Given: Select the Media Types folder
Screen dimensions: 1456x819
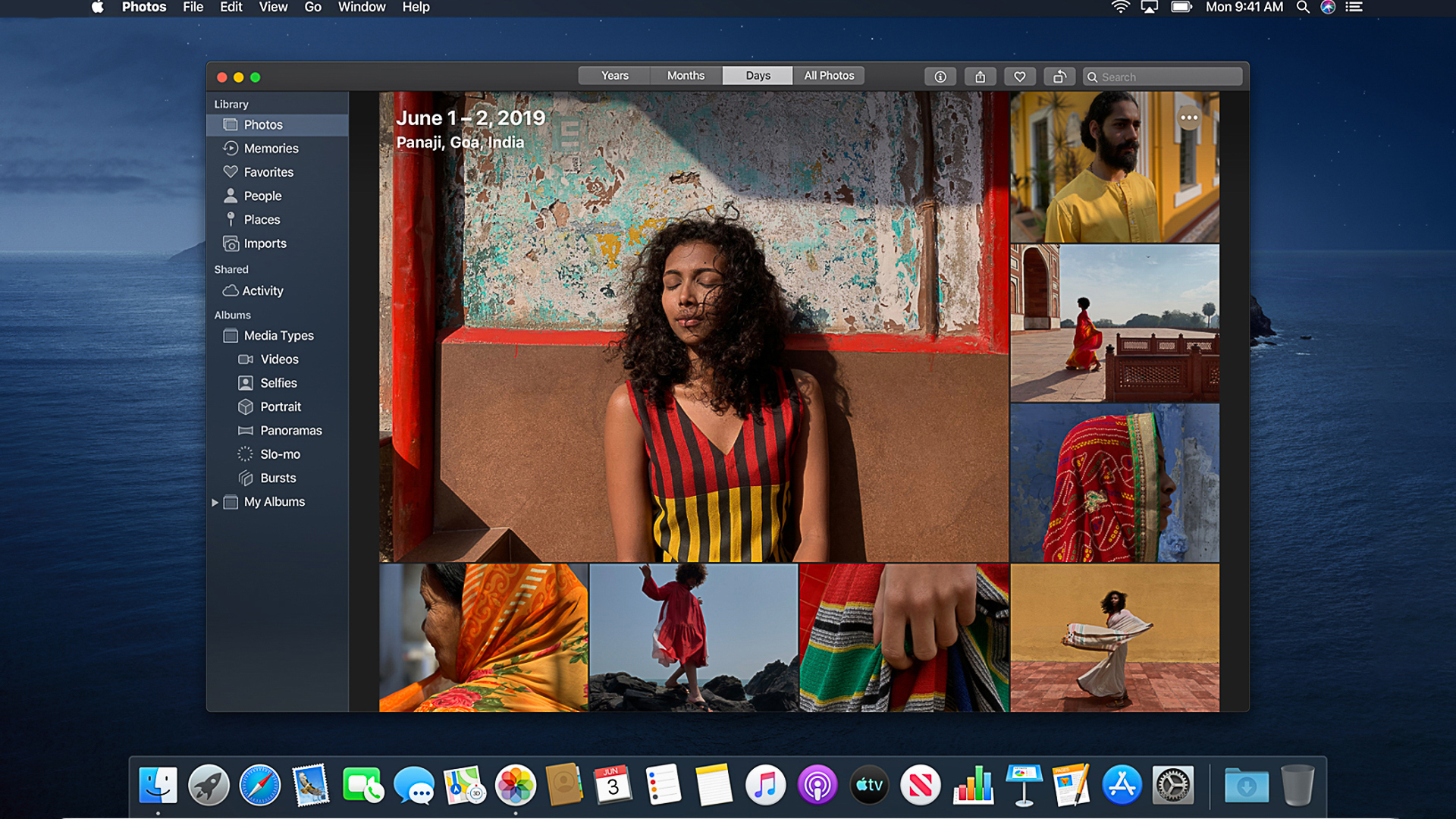Looking at the screenshot, I should point(278,335).
